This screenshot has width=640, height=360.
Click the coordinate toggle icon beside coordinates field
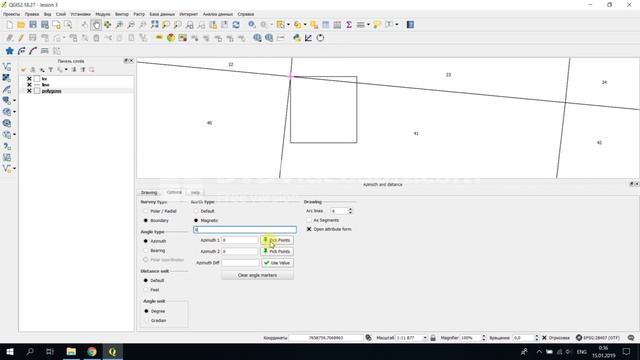click(369, 338)
